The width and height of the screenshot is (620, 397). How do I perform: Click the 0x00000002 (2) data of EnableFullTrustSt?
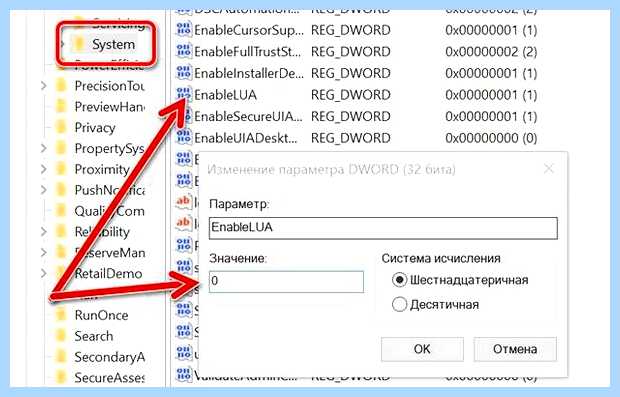point(491,52)
